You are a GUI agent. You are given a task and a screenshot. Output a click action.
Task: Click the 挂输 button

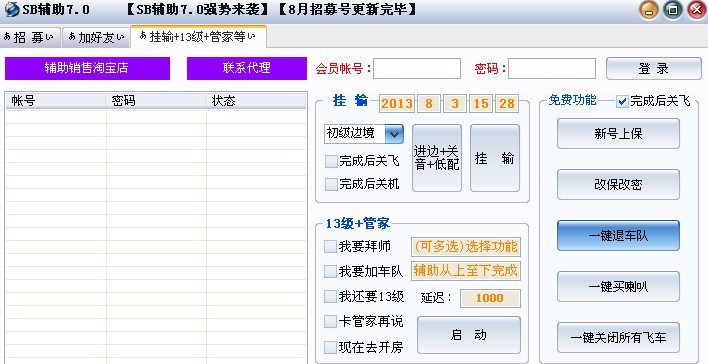coord(495,158)
